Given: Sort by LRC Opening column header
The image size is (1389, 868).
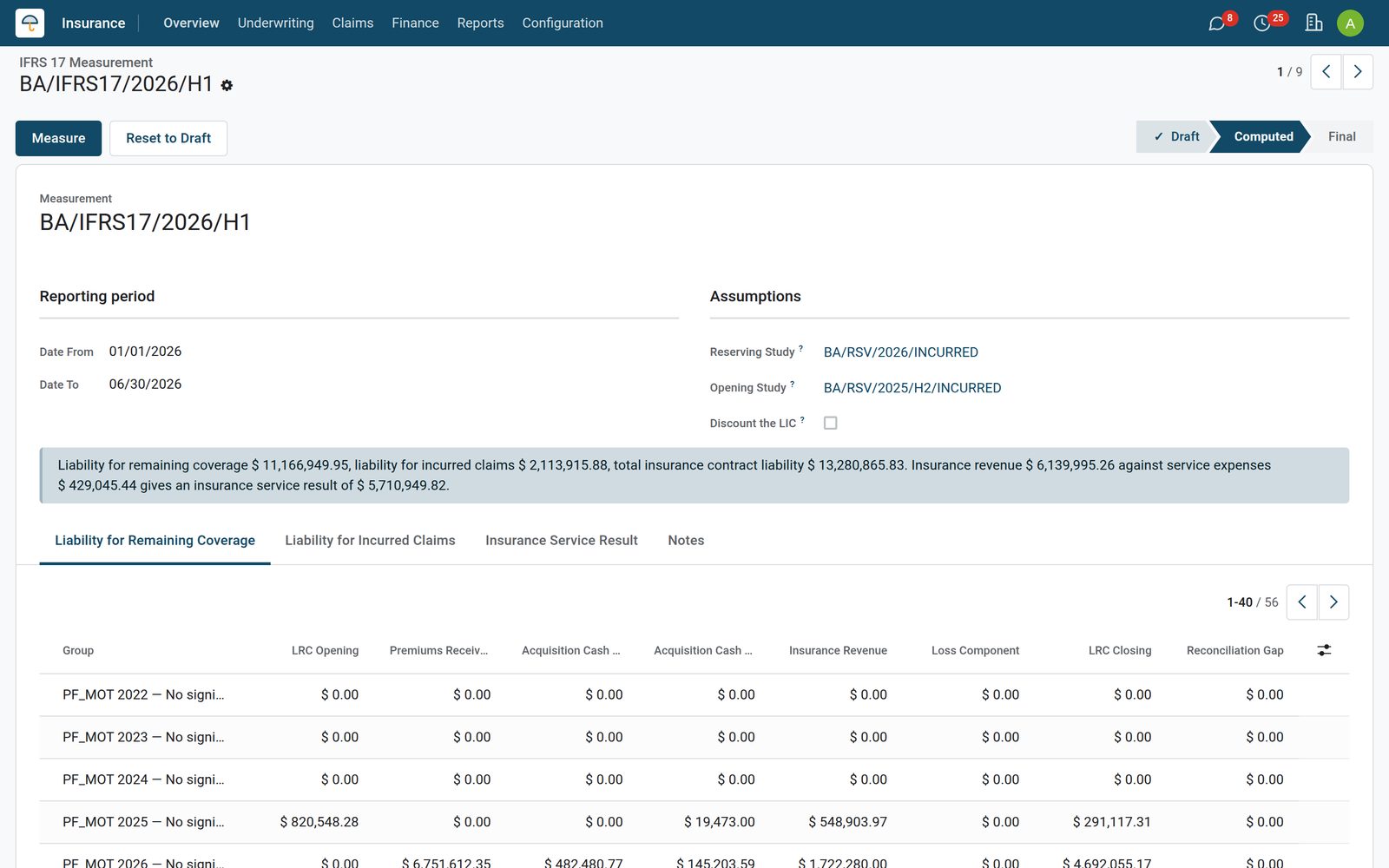Looking at the screenshot, I should click(x=325, y=650).
